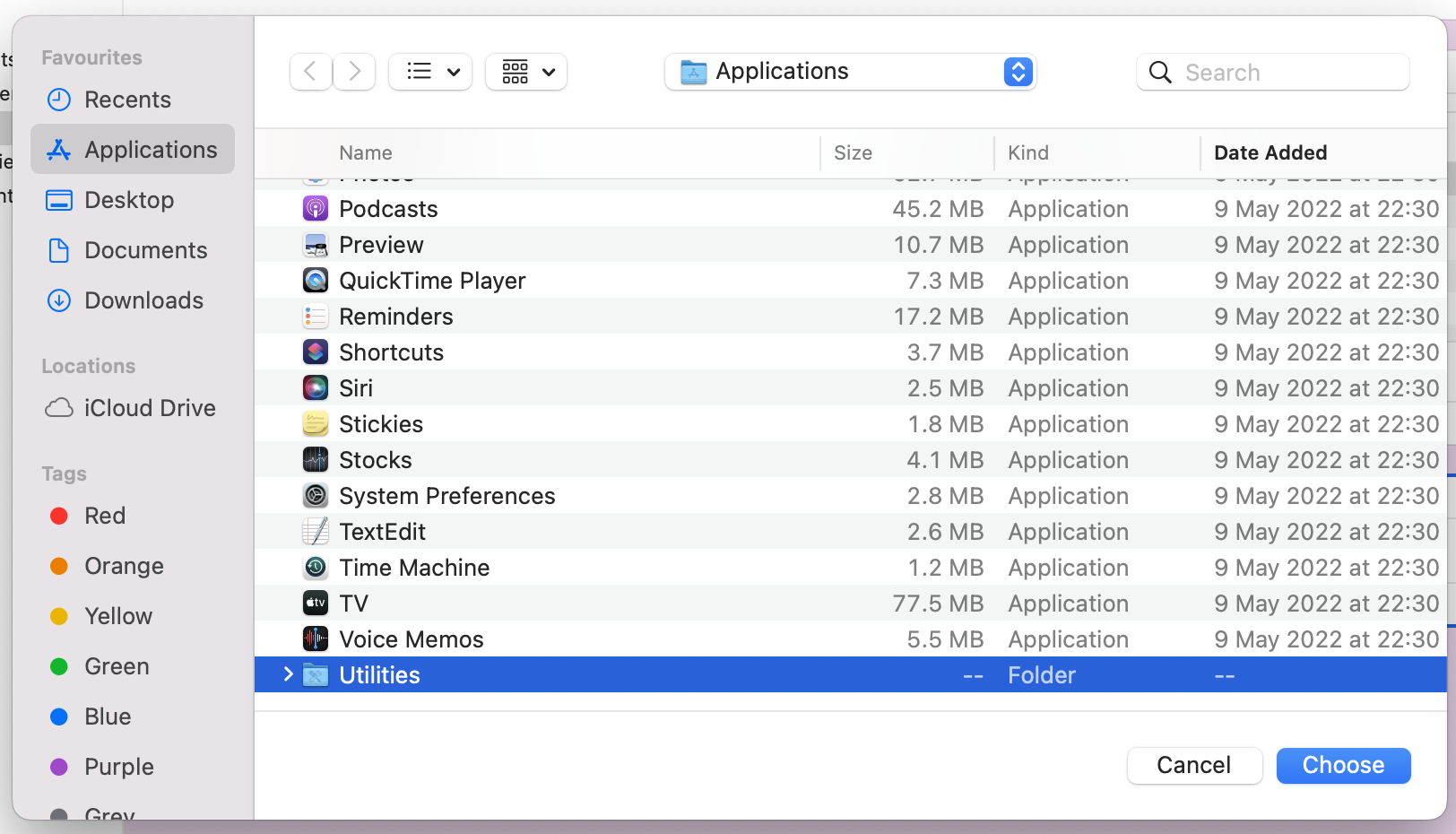Screen dimensions: 1456x834
Task: Select the QuickTime Player name text
Action: pos(432,281)
